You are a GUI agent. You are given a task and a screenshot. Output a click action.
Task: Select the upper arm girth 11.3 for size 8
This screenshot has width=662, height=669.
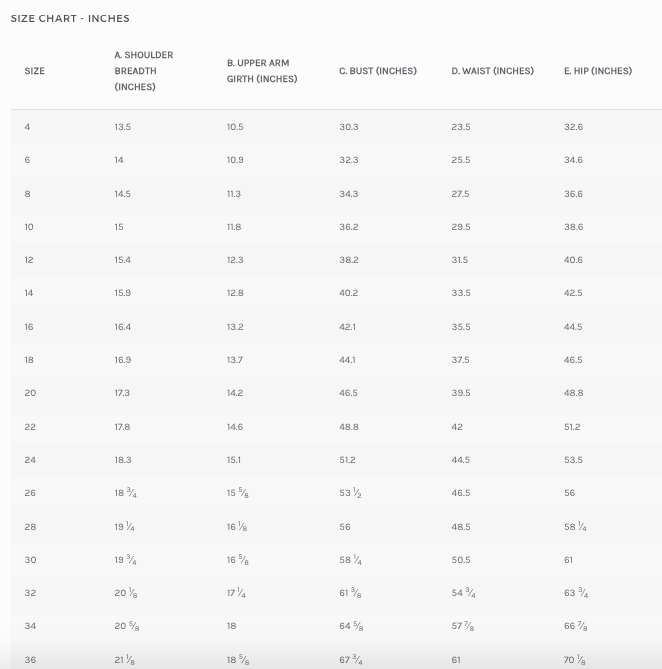(x=234, y=194)
